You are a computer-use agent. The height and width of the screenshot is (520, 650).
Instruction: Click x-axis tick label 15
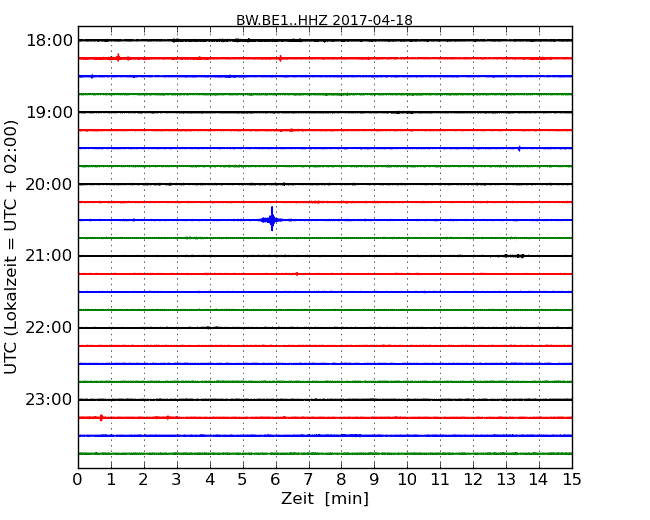click(572, 480)
